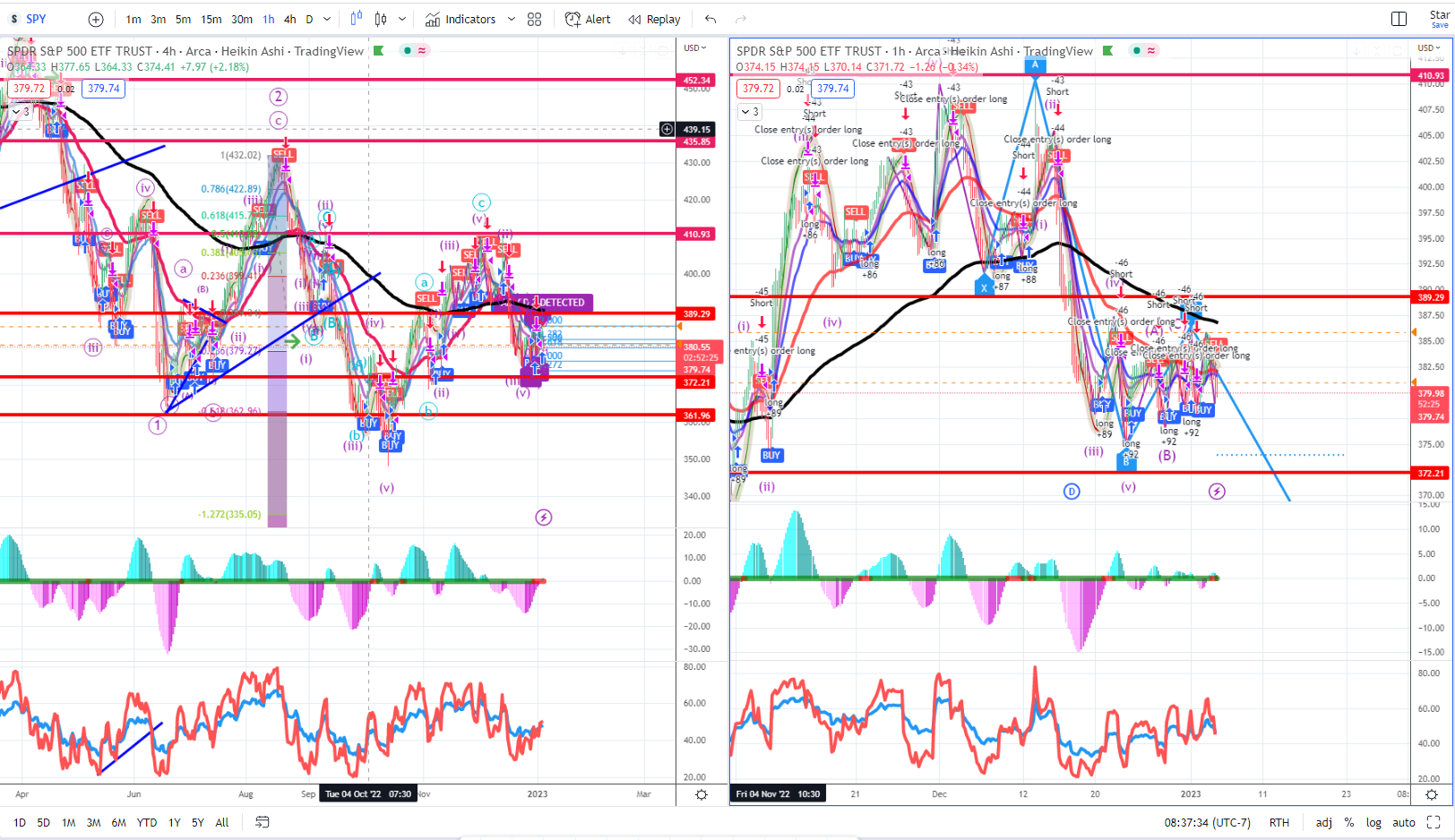Set date range to 5D
The width and height of the screenshot is (1455, 840).
click(43, 822)
